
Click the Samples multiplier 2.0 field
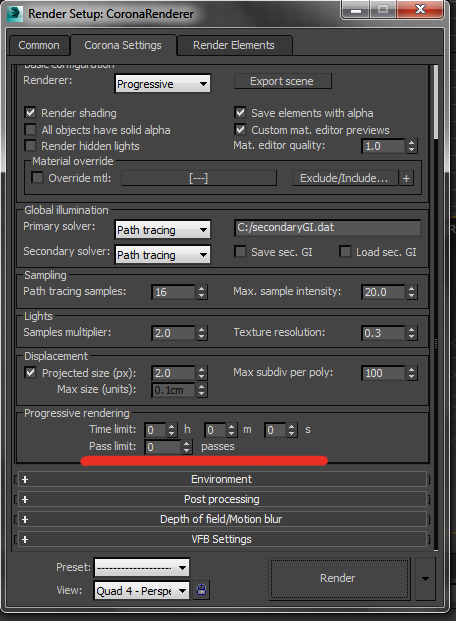[x=174, y=333]
